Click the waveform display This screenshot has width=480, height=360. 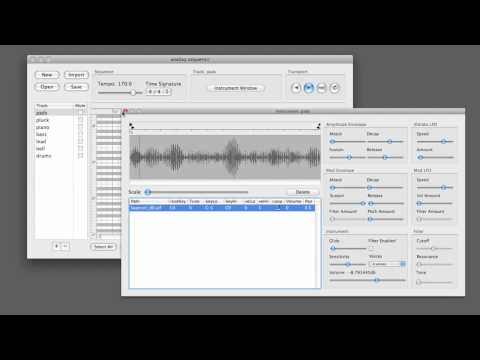(x=225, y=157)
